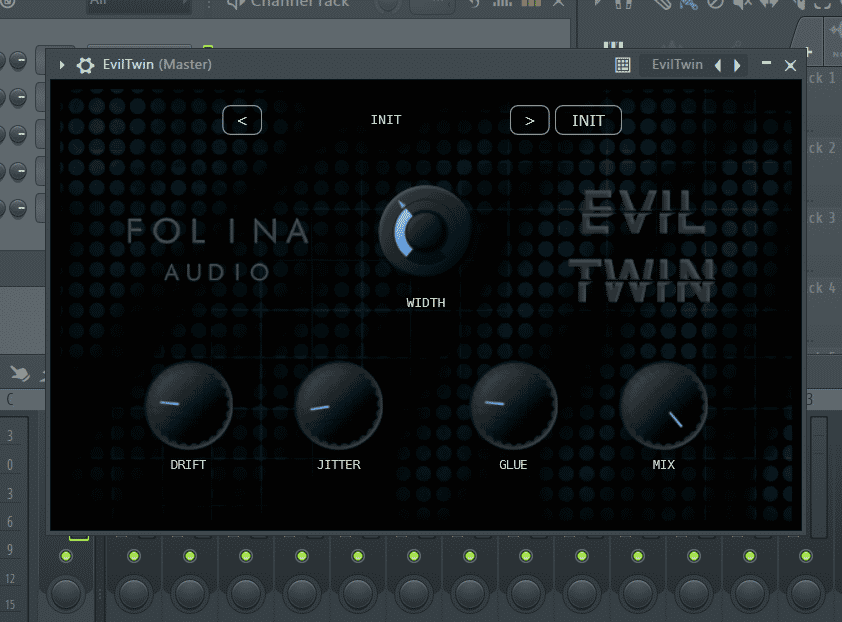The image size is (842, 622).
Task: Select playlist Track 3 label behind the plugin
Action: click(822, 218)
